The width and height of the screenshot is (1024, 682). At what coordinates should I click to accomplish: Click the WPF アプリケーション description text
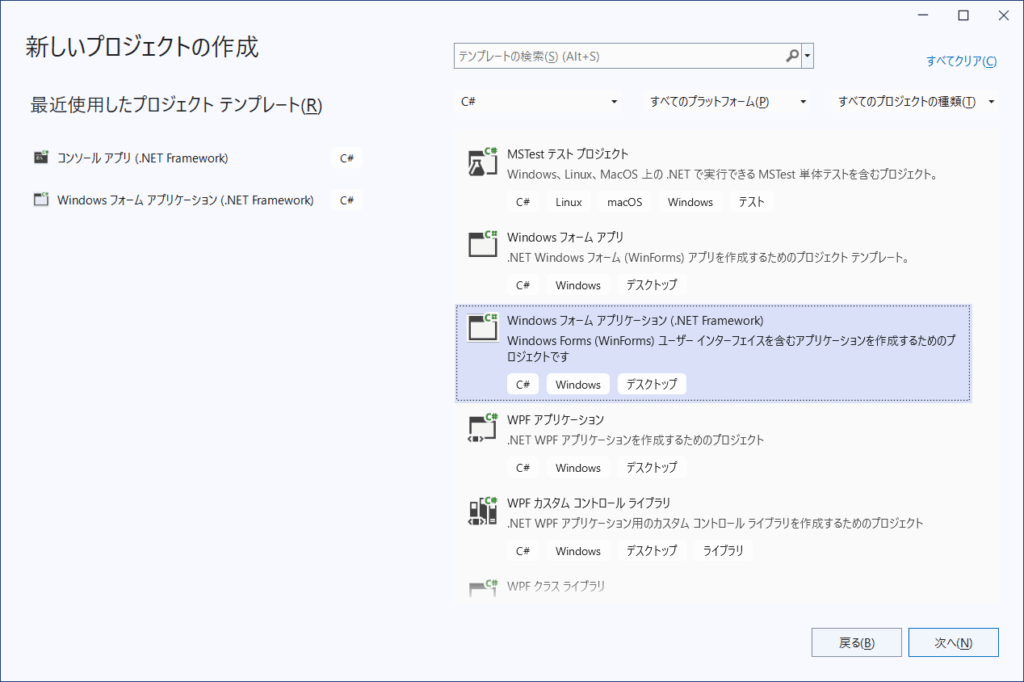tap(635, 440)
